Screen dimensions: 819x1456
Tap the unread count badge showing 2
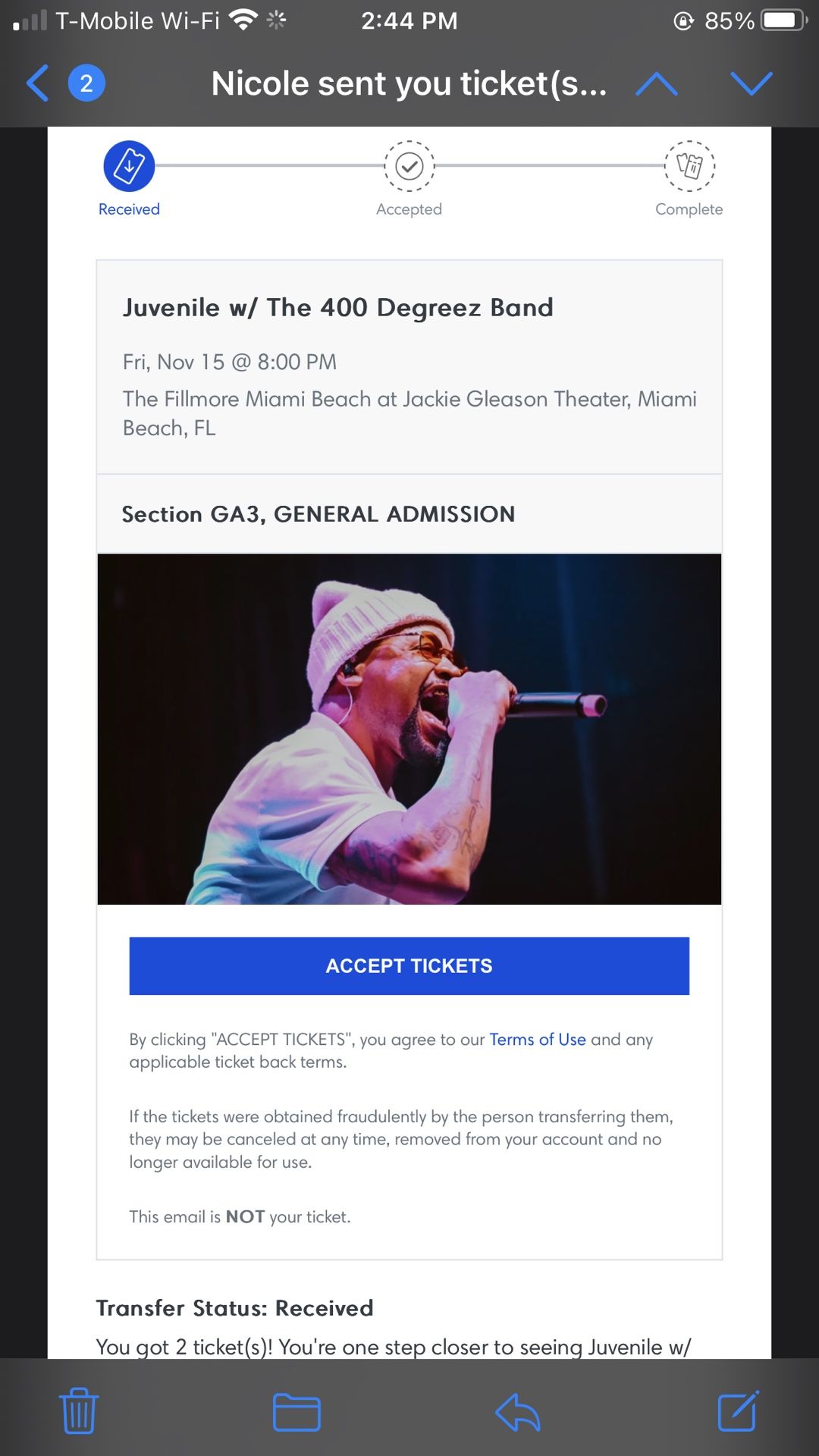pyautogui.click(x=86, y=83)
